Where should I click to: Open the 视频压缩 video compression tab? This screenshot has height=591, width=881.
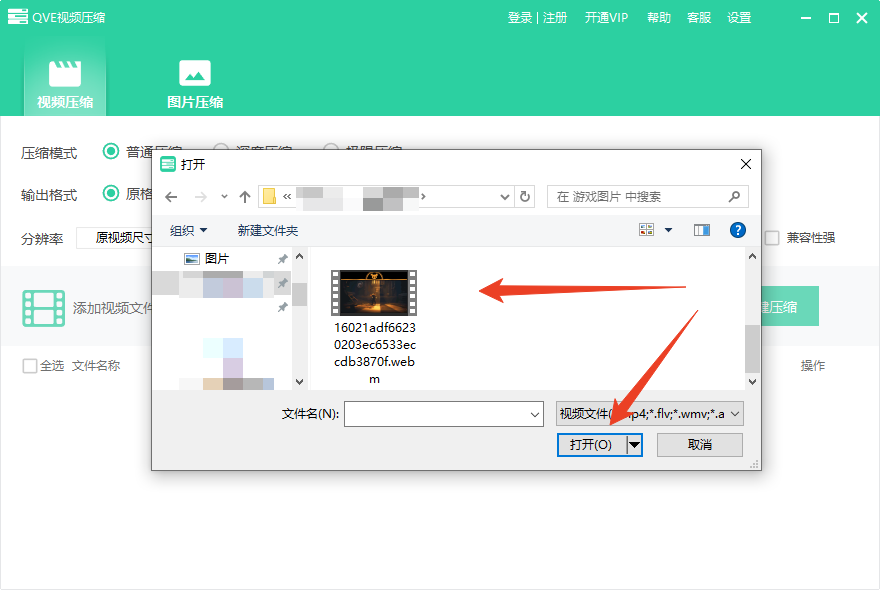65,84
